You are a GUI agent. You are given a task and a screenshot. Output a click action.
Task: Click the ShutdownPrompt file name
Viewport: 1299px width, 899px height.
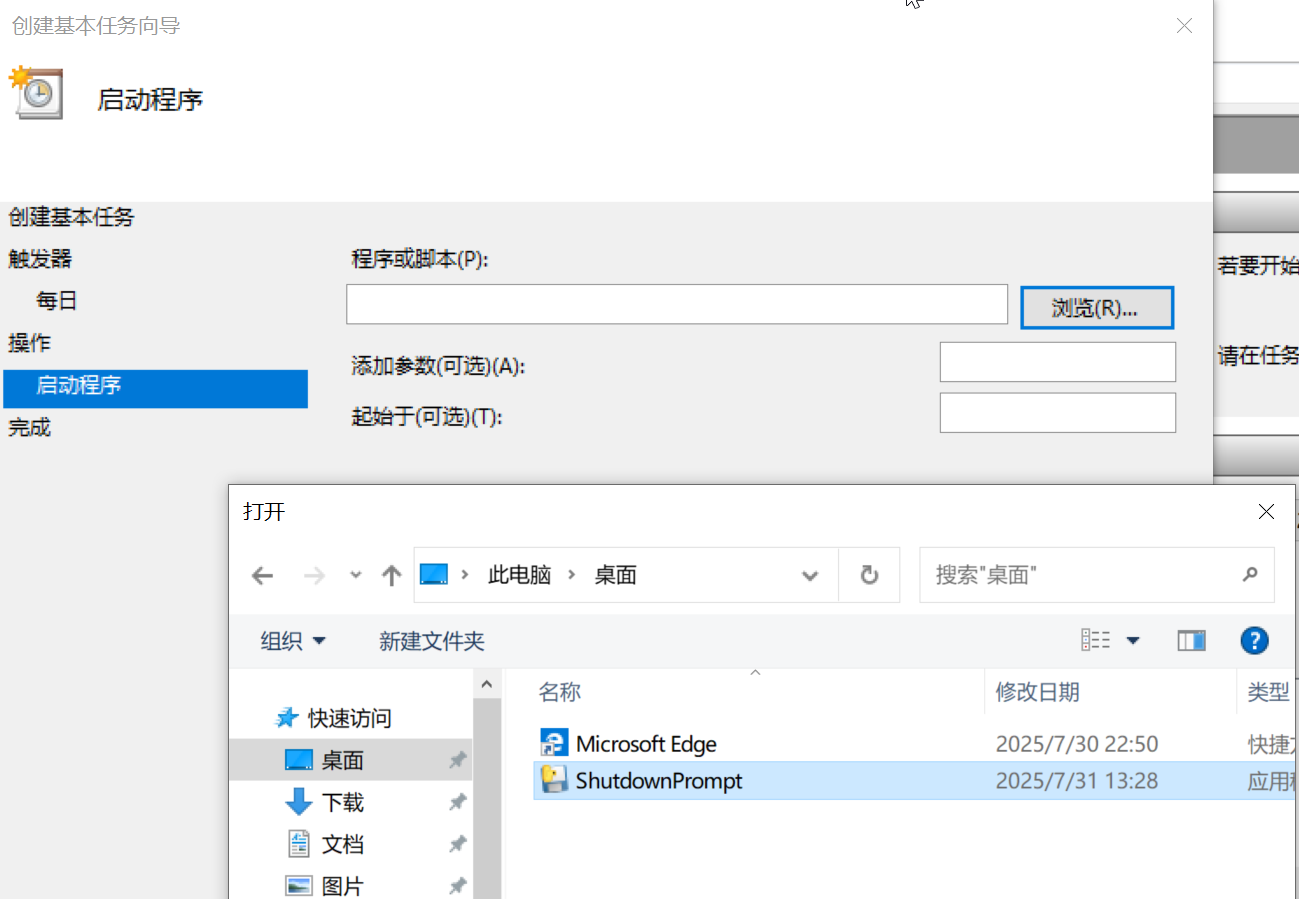[x=659, y=781]
